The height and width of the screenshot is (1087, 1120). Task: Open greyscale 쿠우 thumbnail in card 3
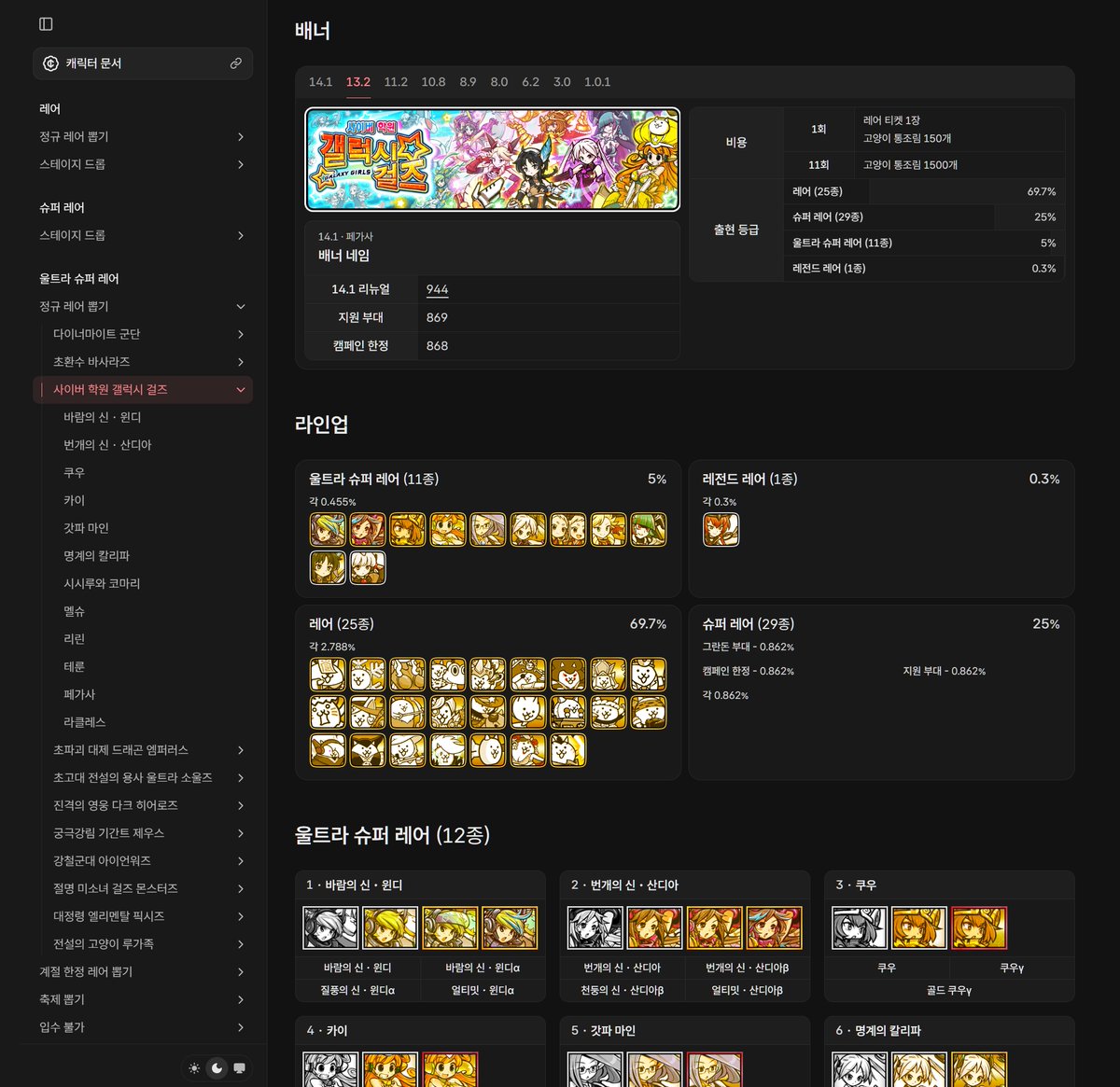[860, 927]
